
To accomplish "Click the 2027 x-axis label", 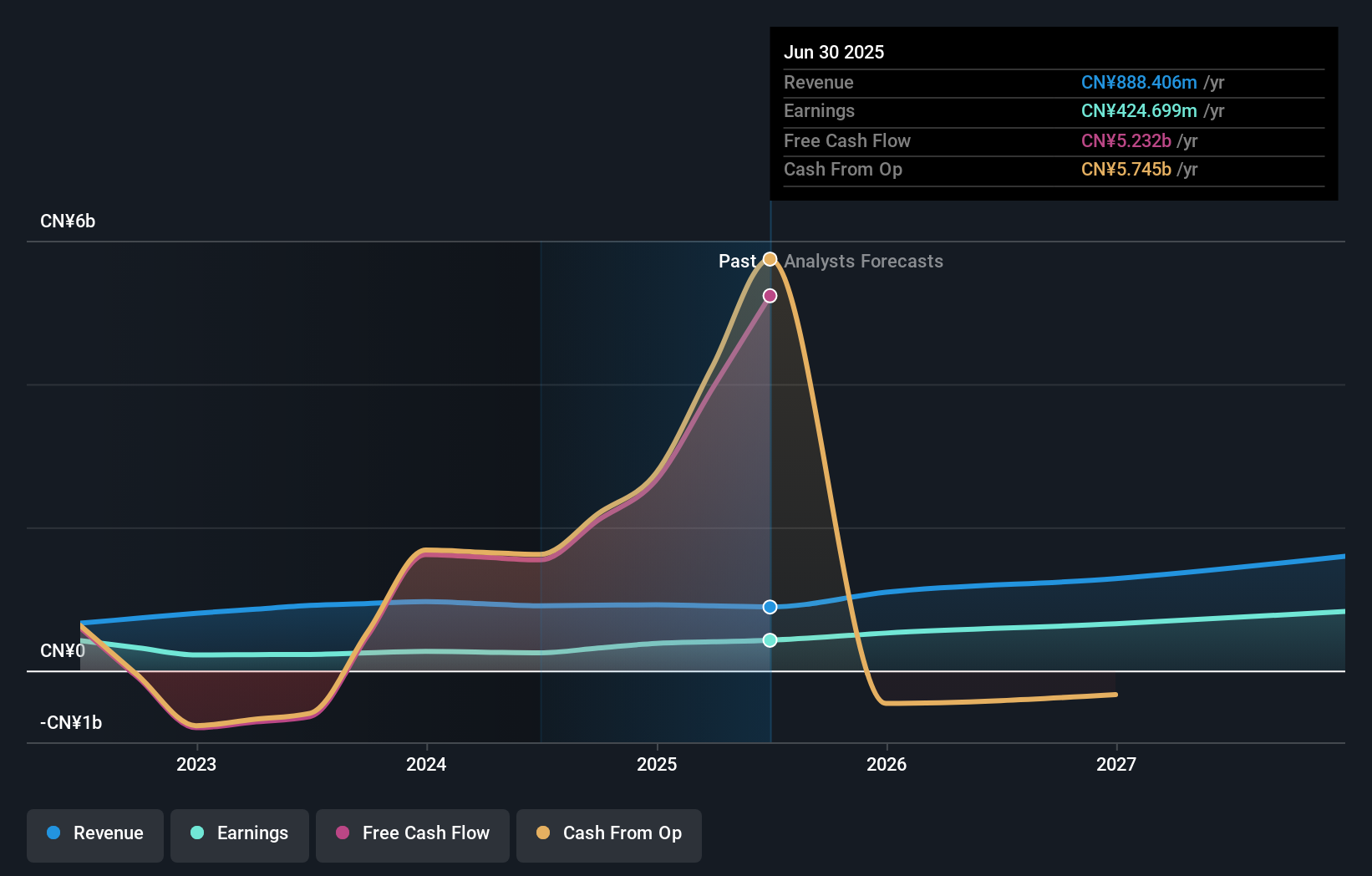I will click(1116, 764).
